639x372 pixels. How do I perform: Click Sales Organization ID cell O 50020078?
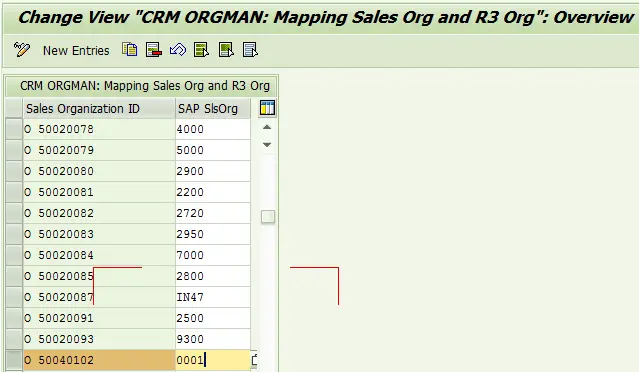(99, 129)
